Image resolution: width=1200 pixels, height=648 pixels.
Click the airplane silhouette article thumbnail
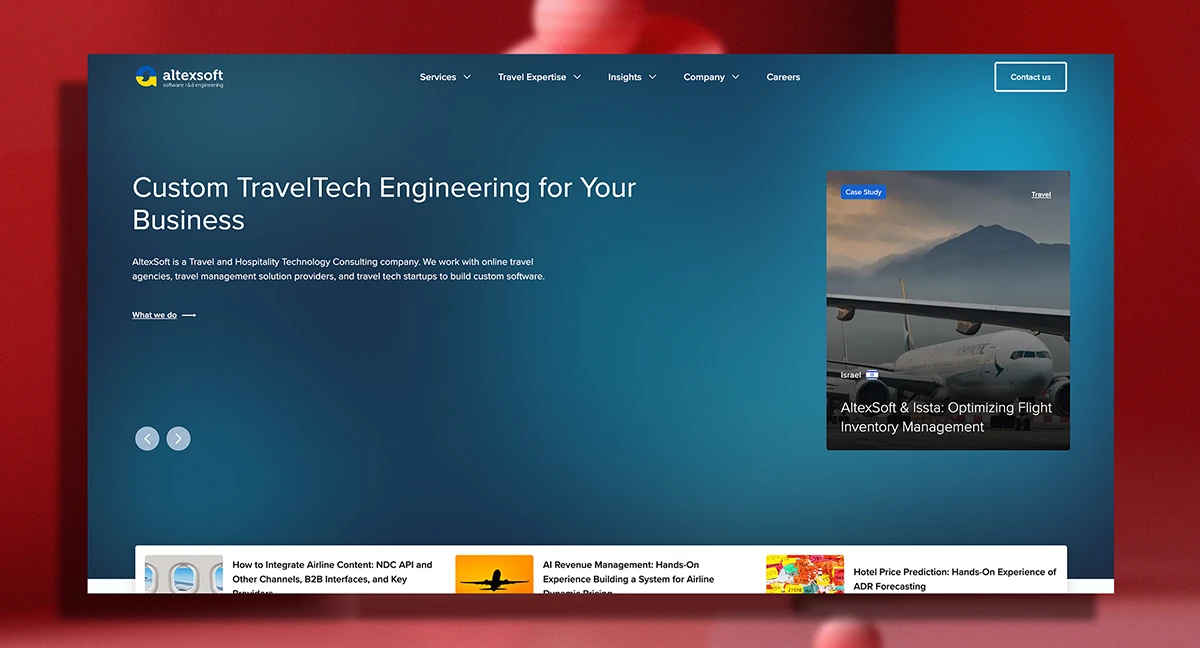tap(494, 575)
